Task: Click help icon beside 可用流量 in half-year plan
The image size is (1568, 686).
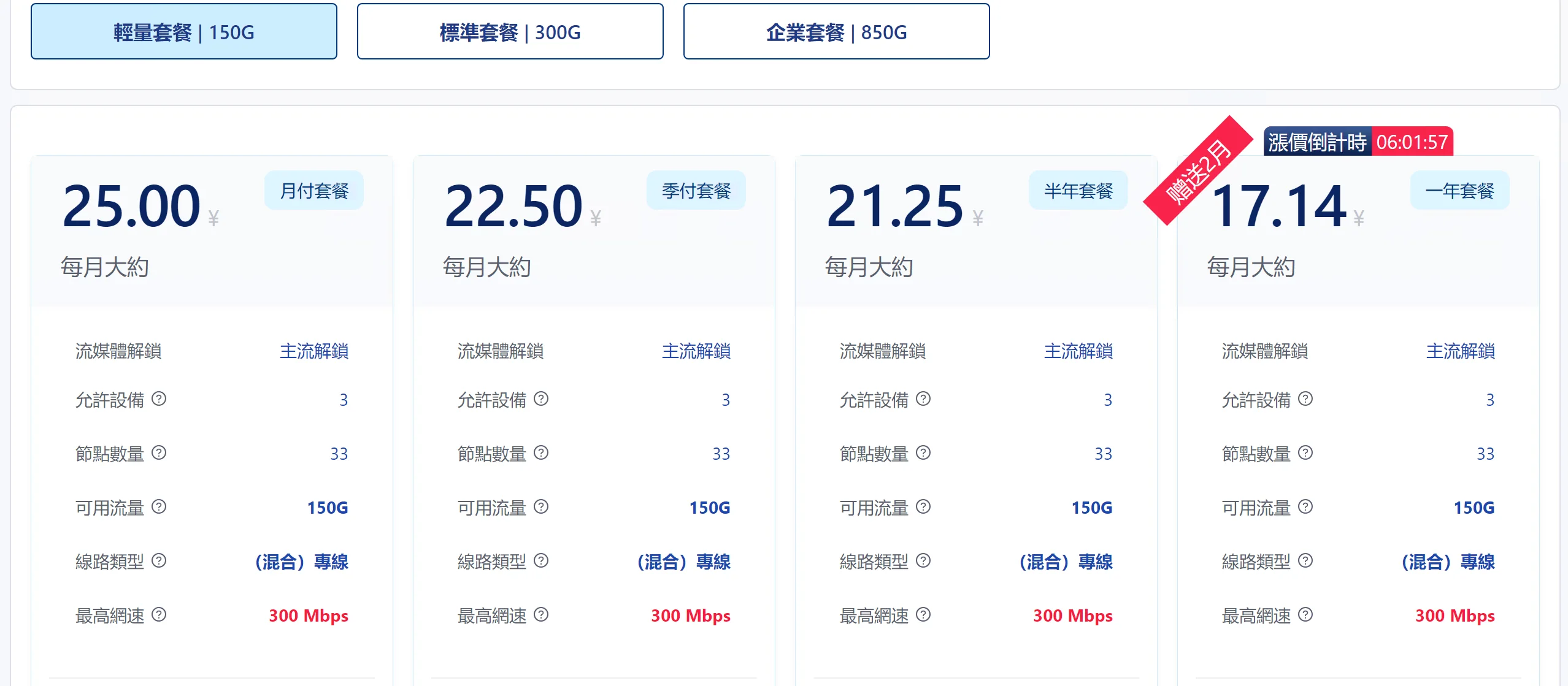Action: pos(923,507)
